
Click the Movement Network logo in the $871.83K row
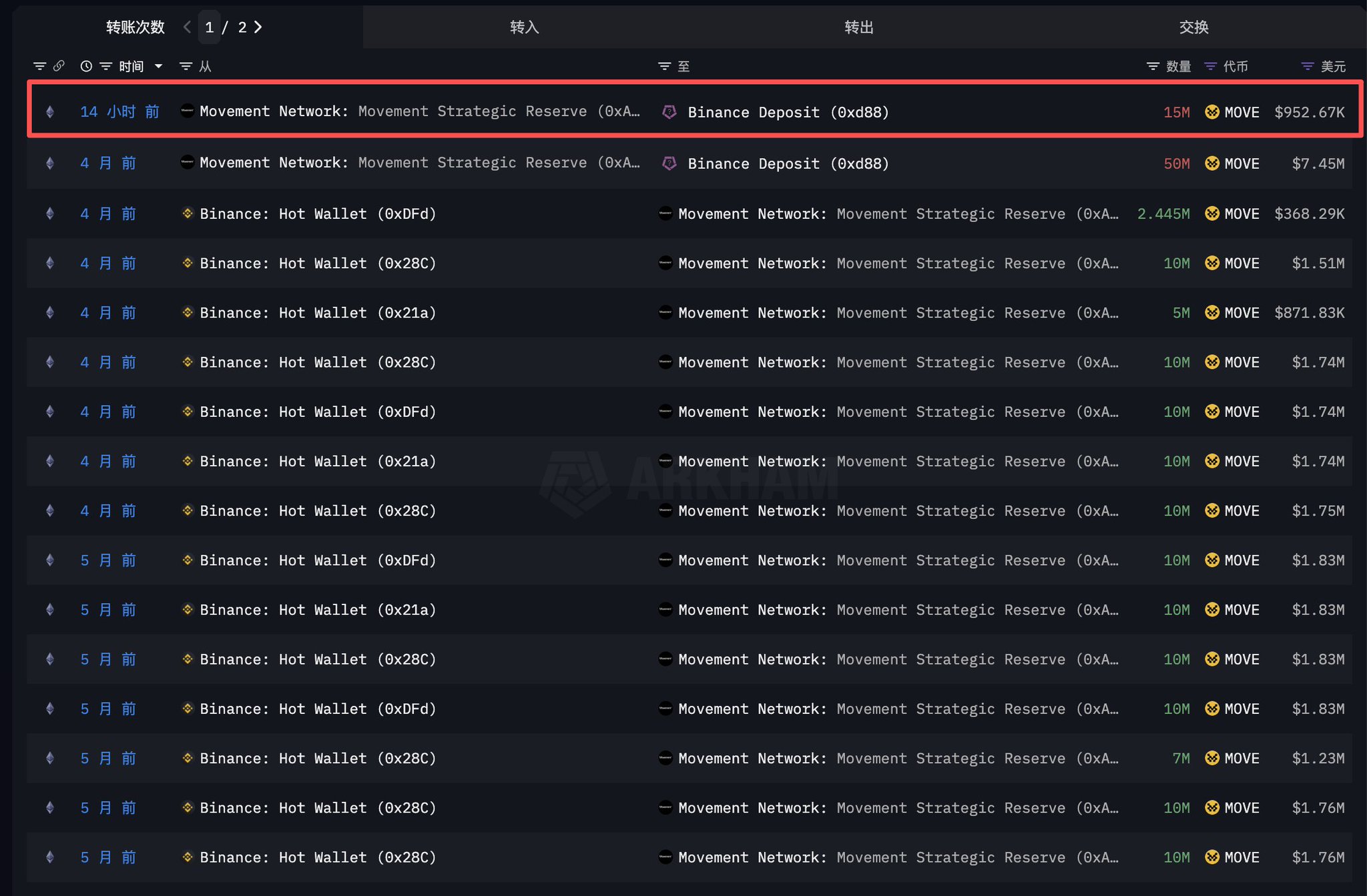pyautogui.click(x=665, y=312)
